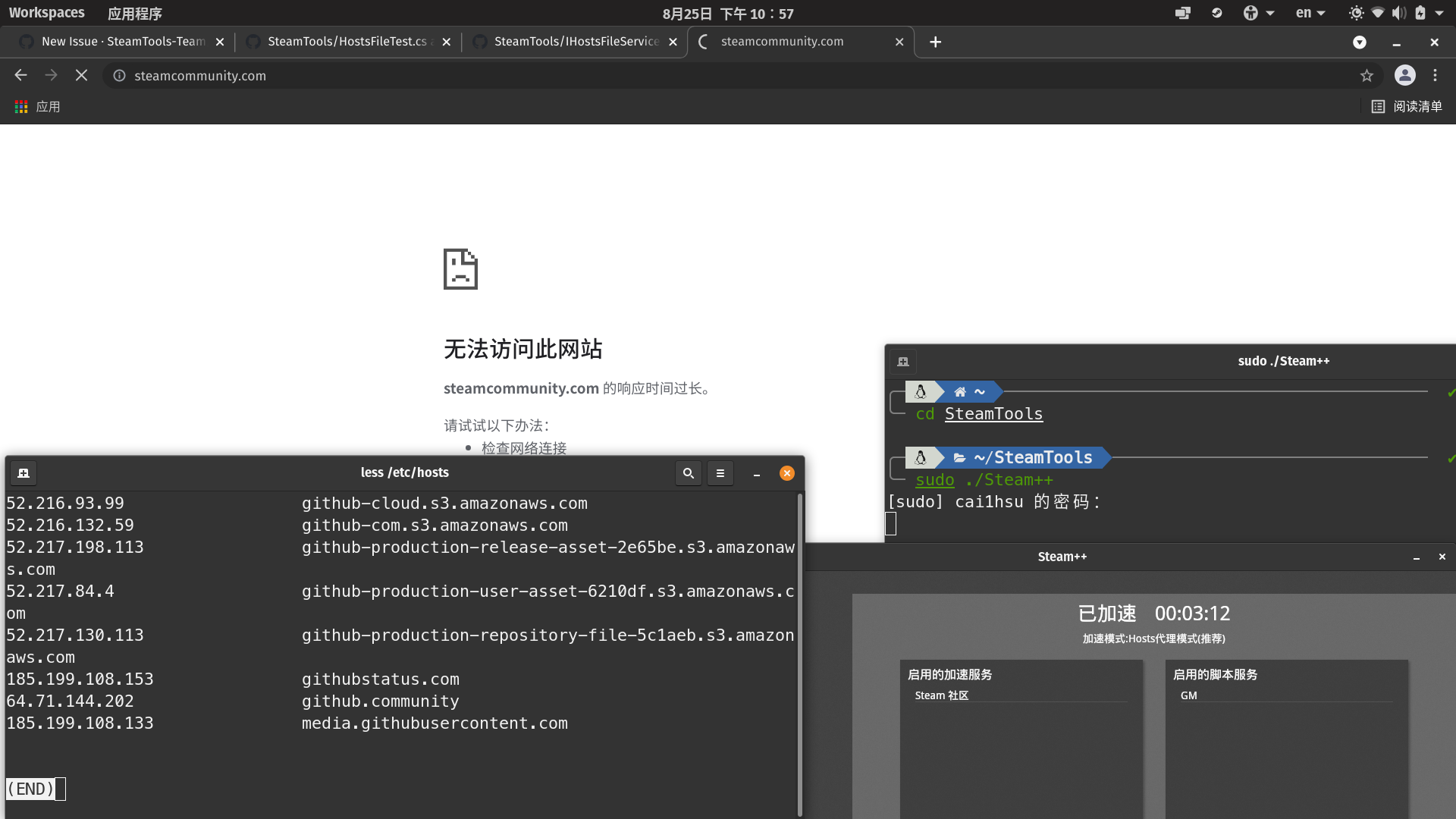
Task: Expand the battery status menu chevron
Action: coord(1439,13)
